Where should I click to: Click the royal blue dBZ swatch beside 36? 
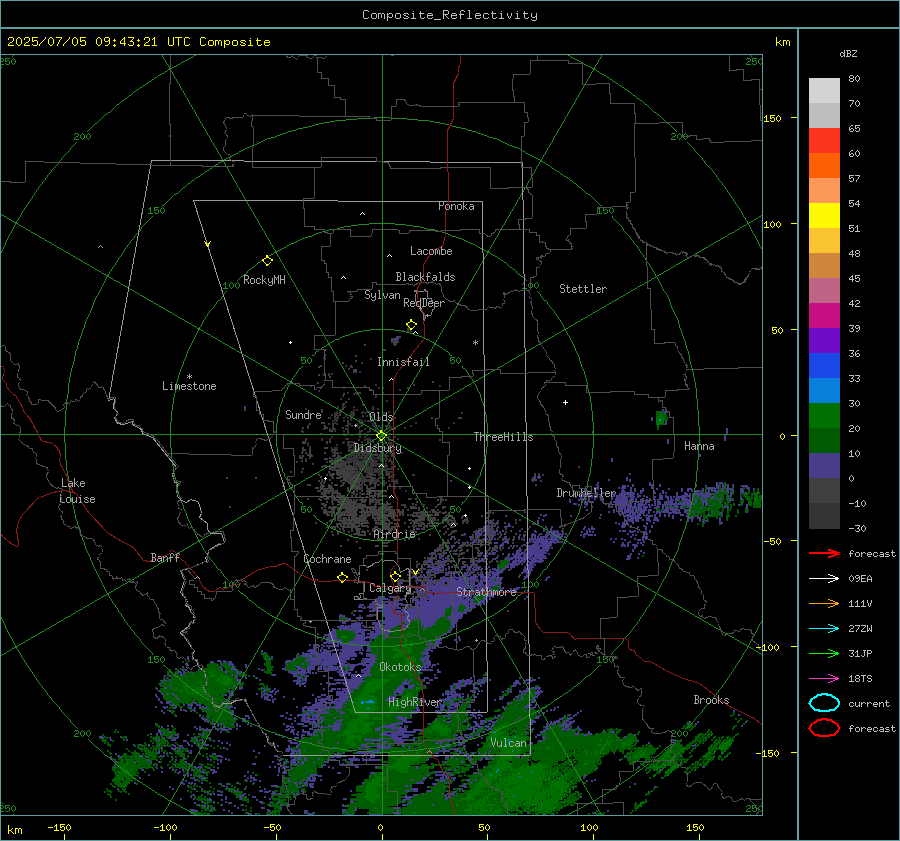[x=824, y=366]
